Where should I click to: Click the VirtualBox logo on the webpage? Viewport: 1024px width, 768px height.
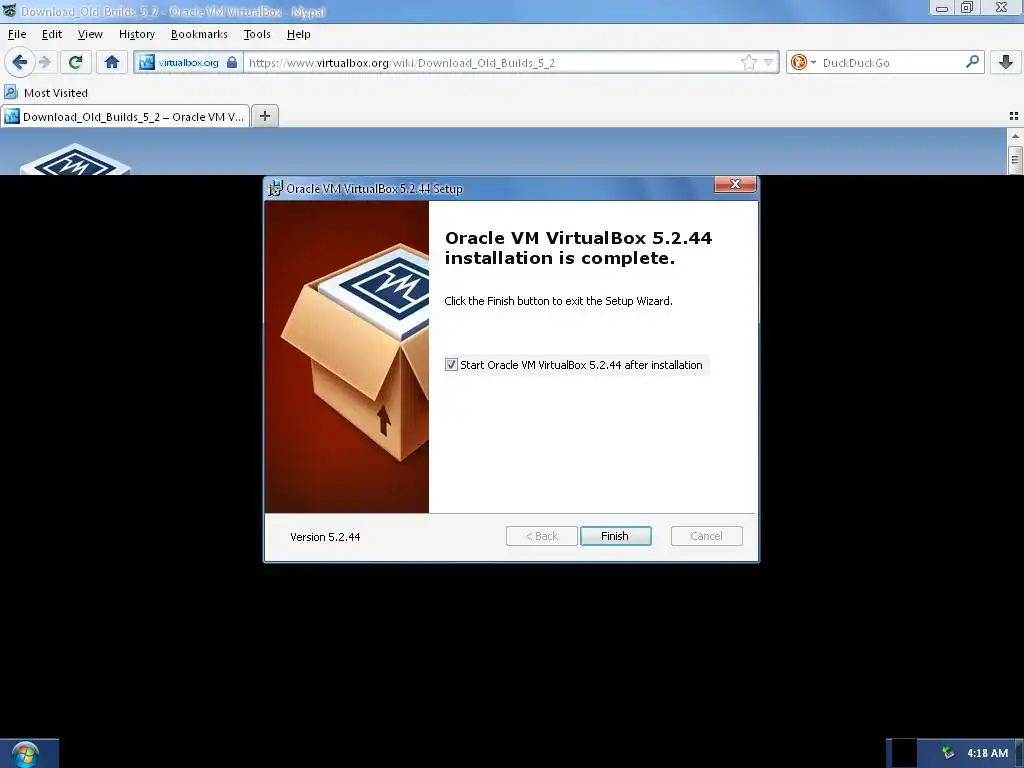[75, 160]
